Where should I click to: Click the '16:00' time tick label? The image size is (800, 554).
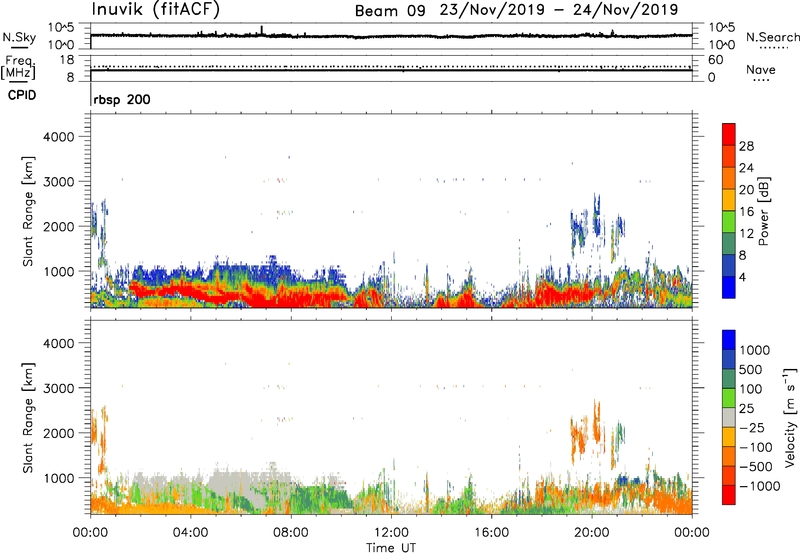pyautogui.click(x=491, y=533)
